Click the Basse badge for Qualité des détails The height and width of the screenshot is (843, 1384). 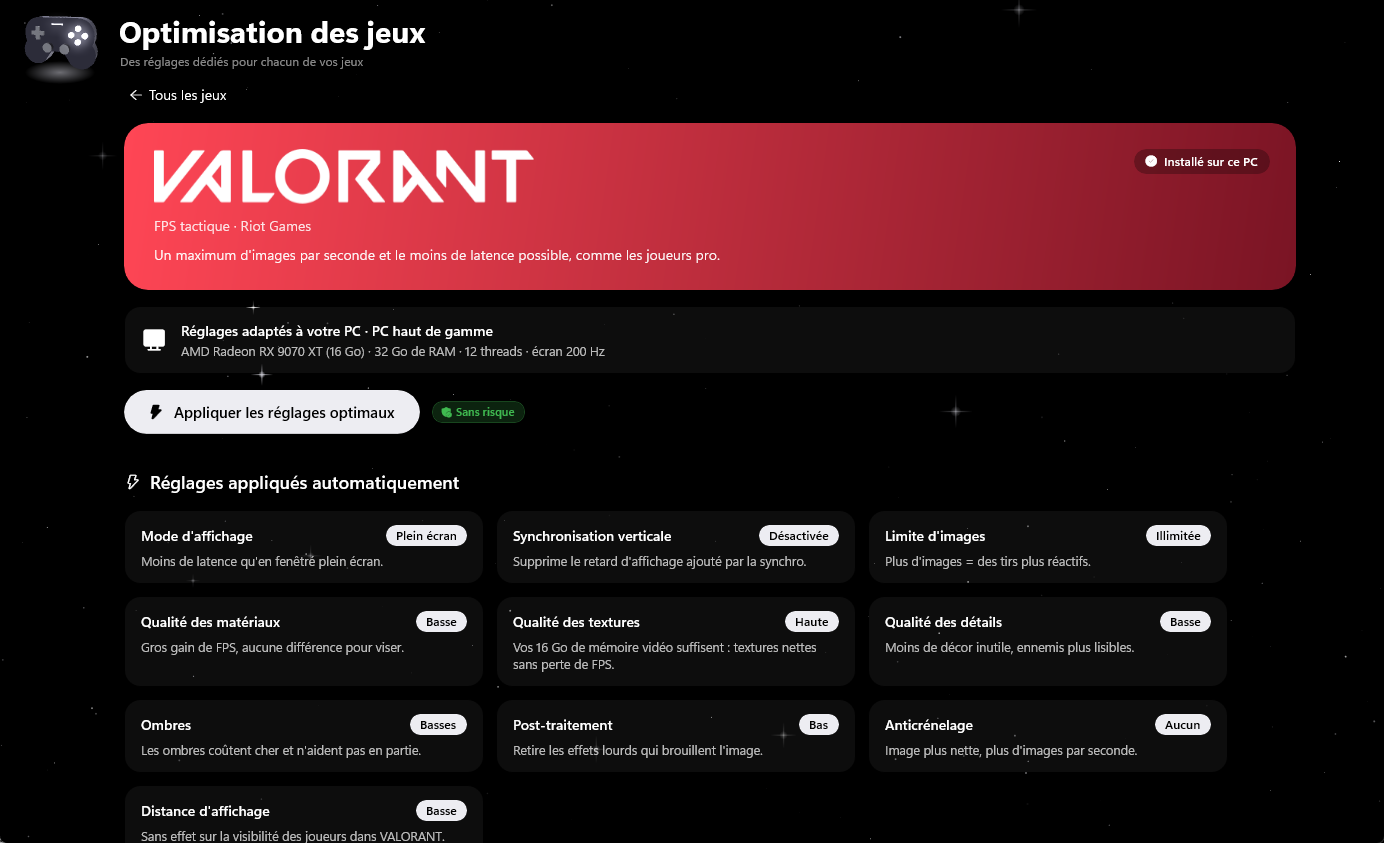(1185, 622)
